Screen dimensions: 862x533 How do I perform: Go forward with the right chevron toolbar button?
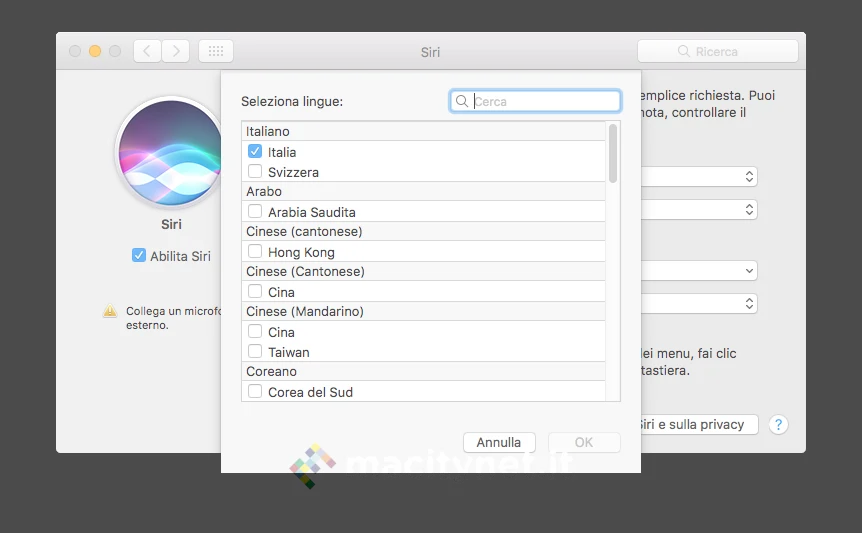(x=176, y=51)
